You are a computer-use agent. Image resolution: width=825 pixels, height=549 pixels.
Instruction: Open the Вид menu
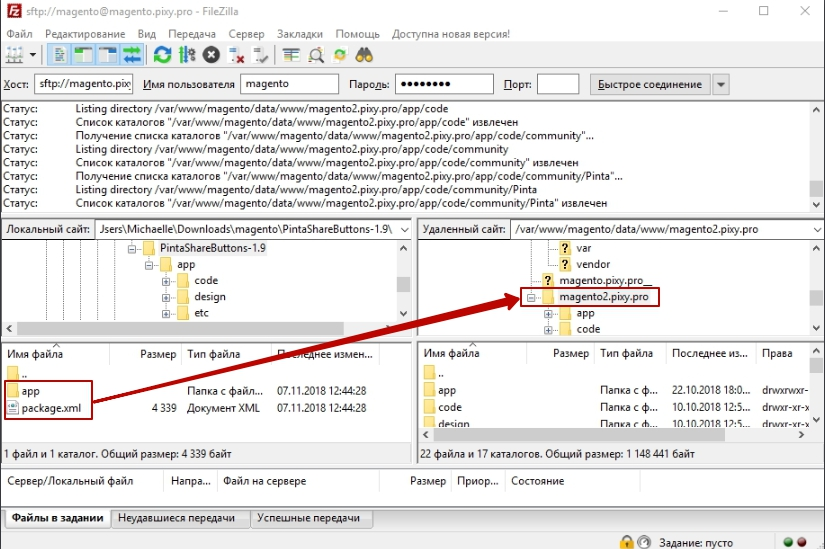(147, 34)
